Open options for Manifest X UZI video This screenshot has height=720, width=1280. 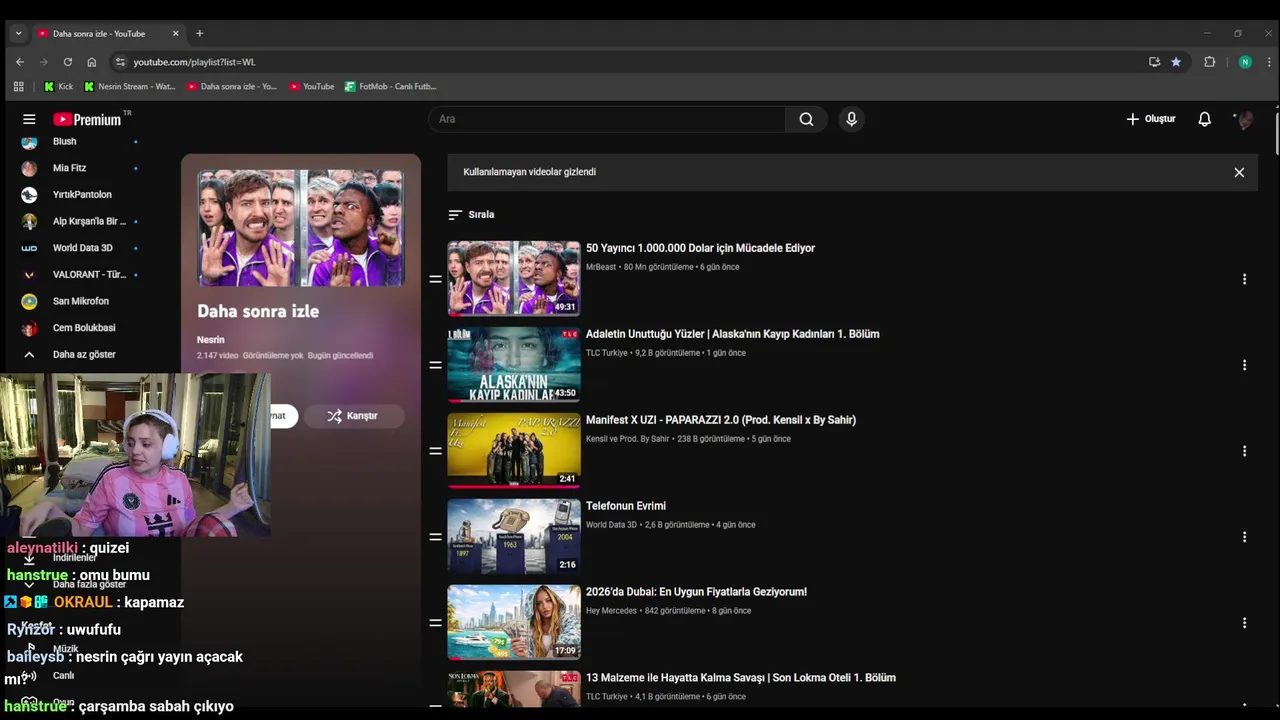pos(1244,451)
